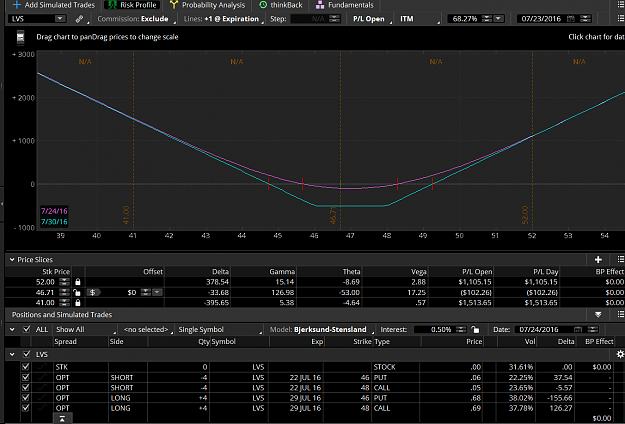This screenshot has height=424, width=625.
Task: Switch to the Add Simulated Trades tab
Action: (x=54, y=5)
